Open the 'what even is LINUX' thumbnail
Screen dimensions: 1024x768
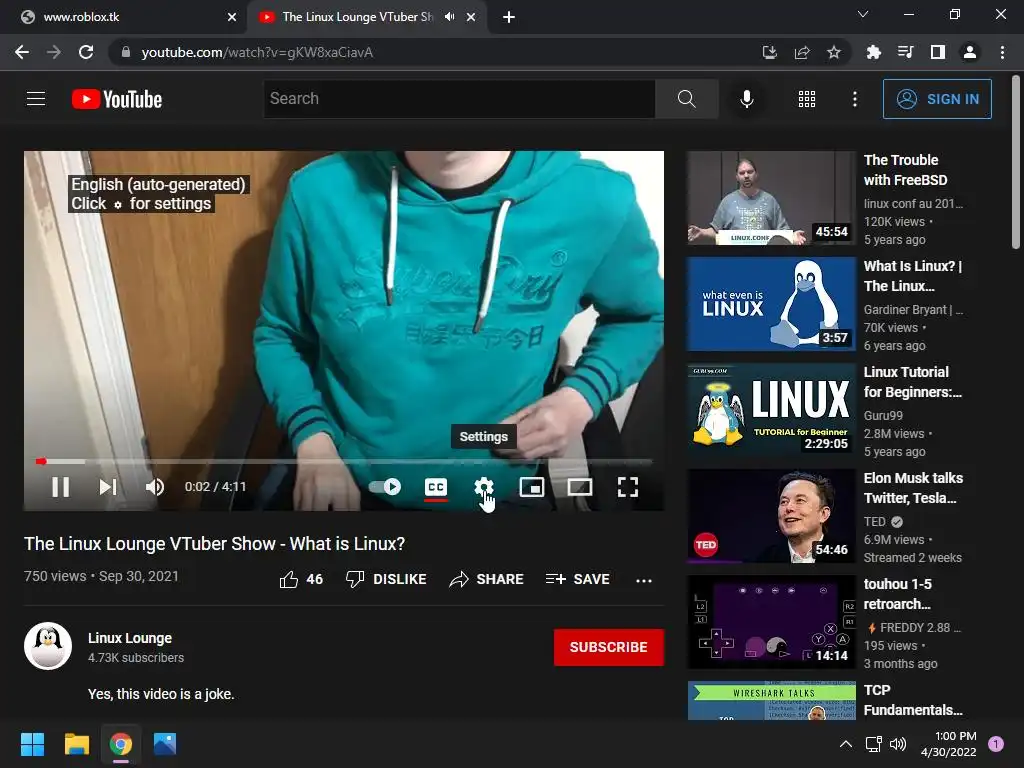771,304
